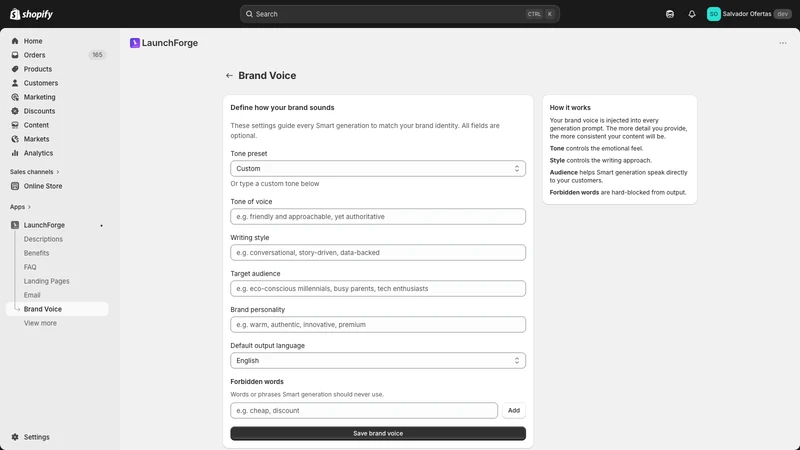Open the Tone preset Custom dropdown

378,168
